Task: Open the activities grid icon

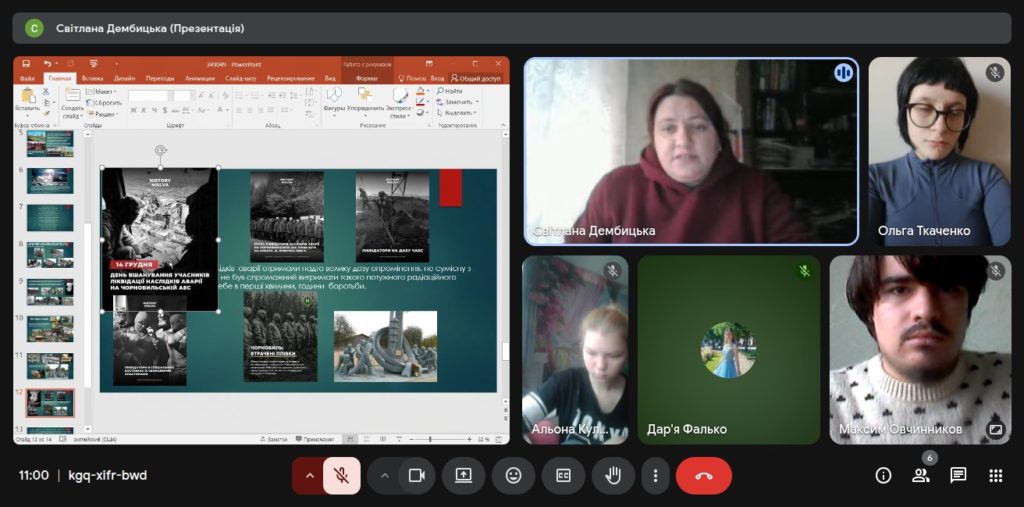Action: [x=995, y=476]
